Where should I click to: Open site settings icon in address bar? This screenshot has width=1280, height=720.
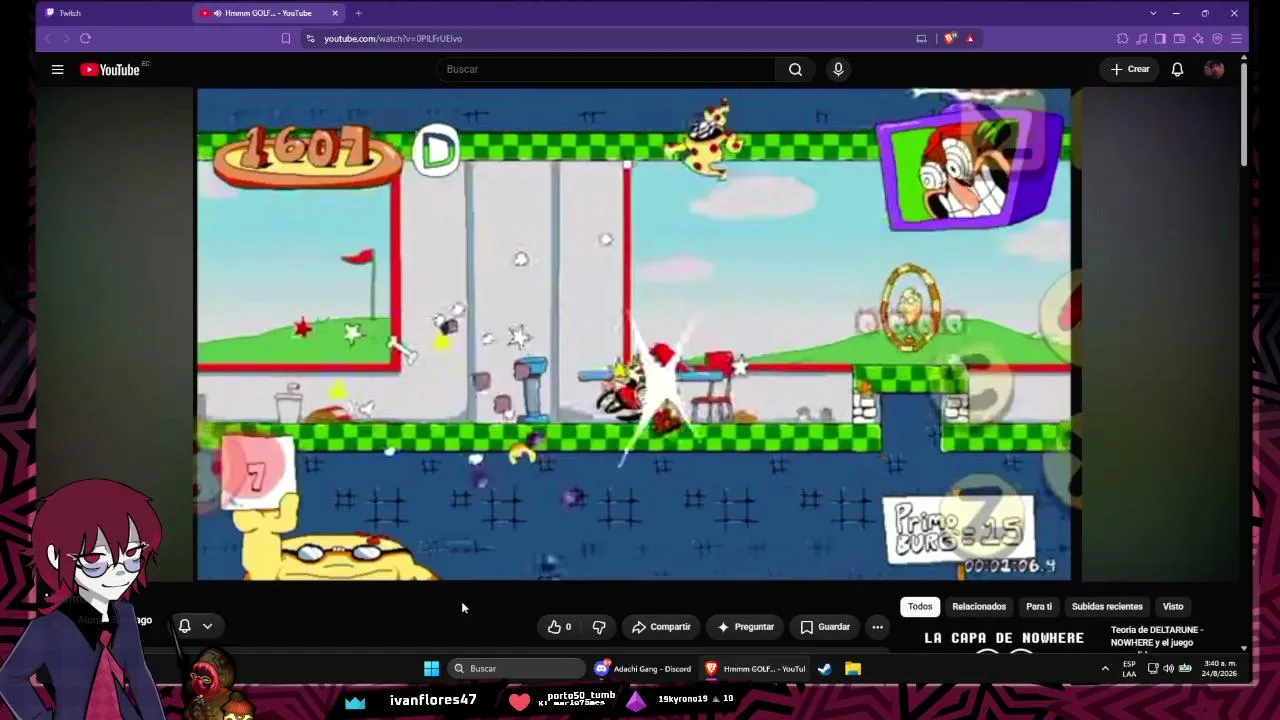311,38
